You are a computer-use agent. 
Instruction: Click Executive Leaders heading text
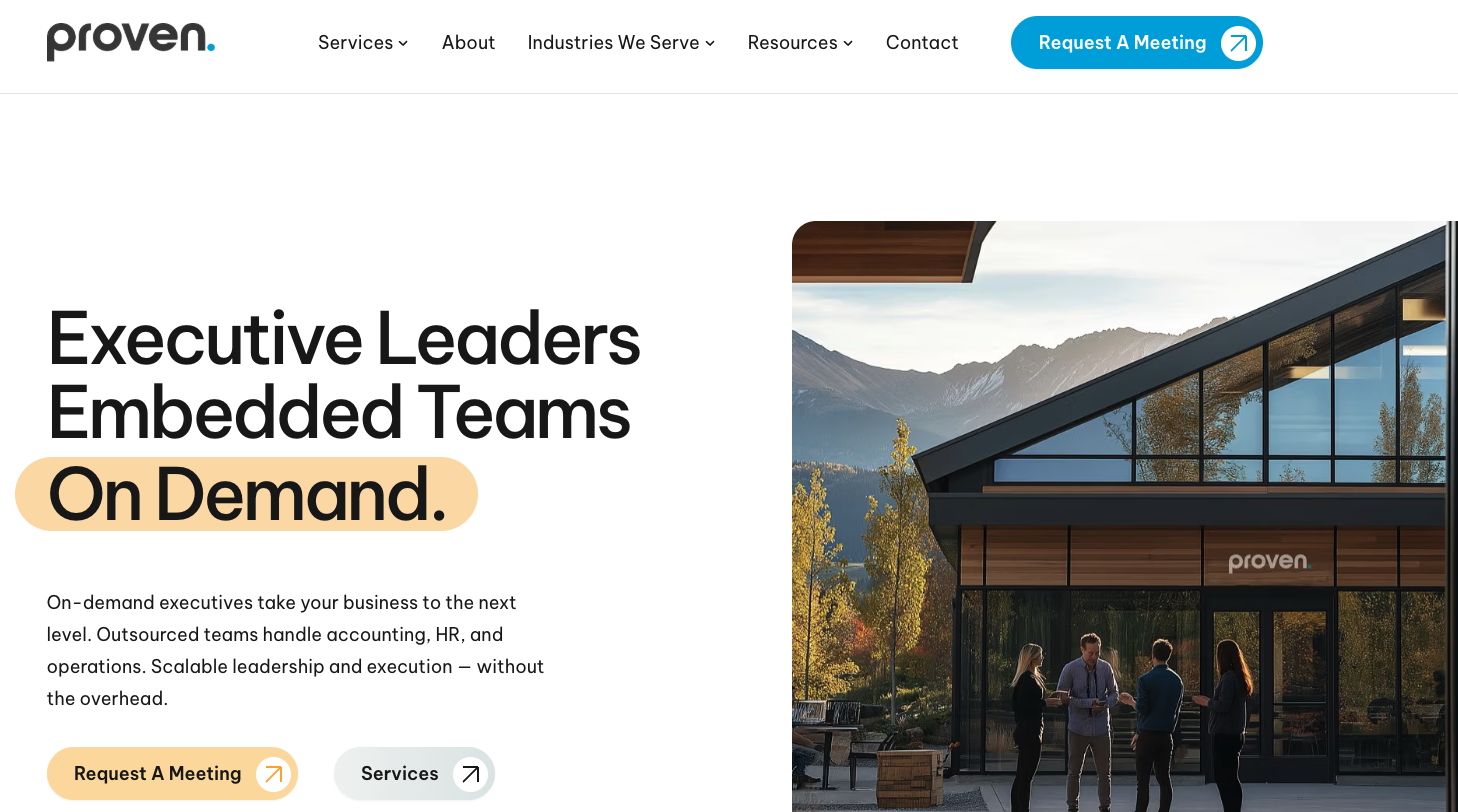[344, 338]
